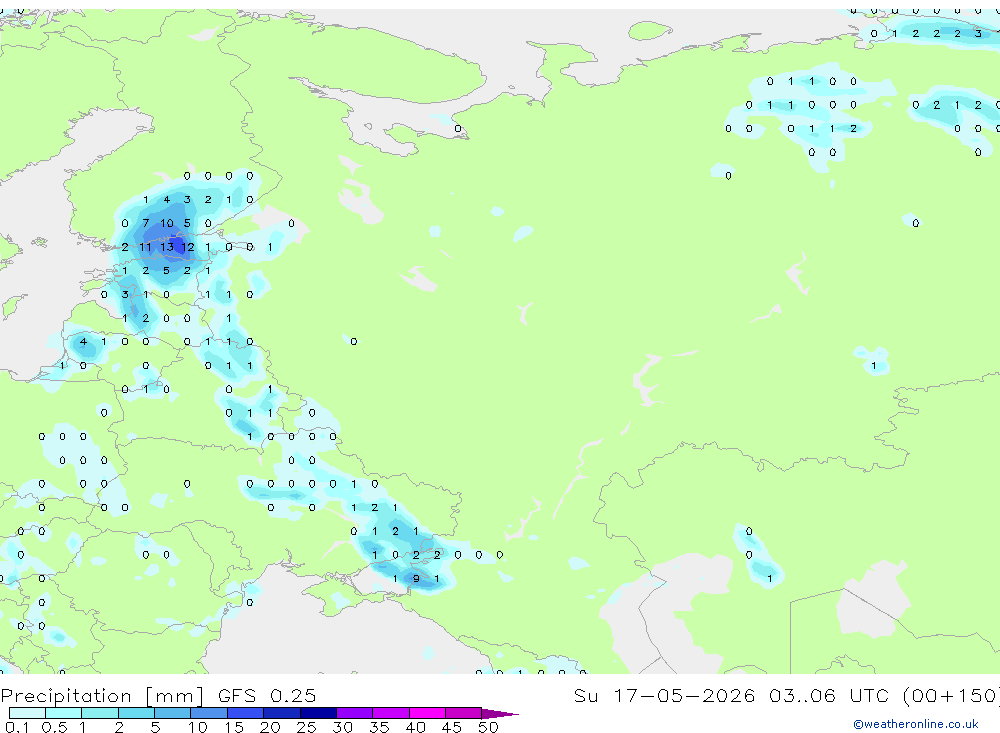This screenshot has width=1000, height=733.
Task: Click the '12' precipitation value on the map
Action: [188, 247]
